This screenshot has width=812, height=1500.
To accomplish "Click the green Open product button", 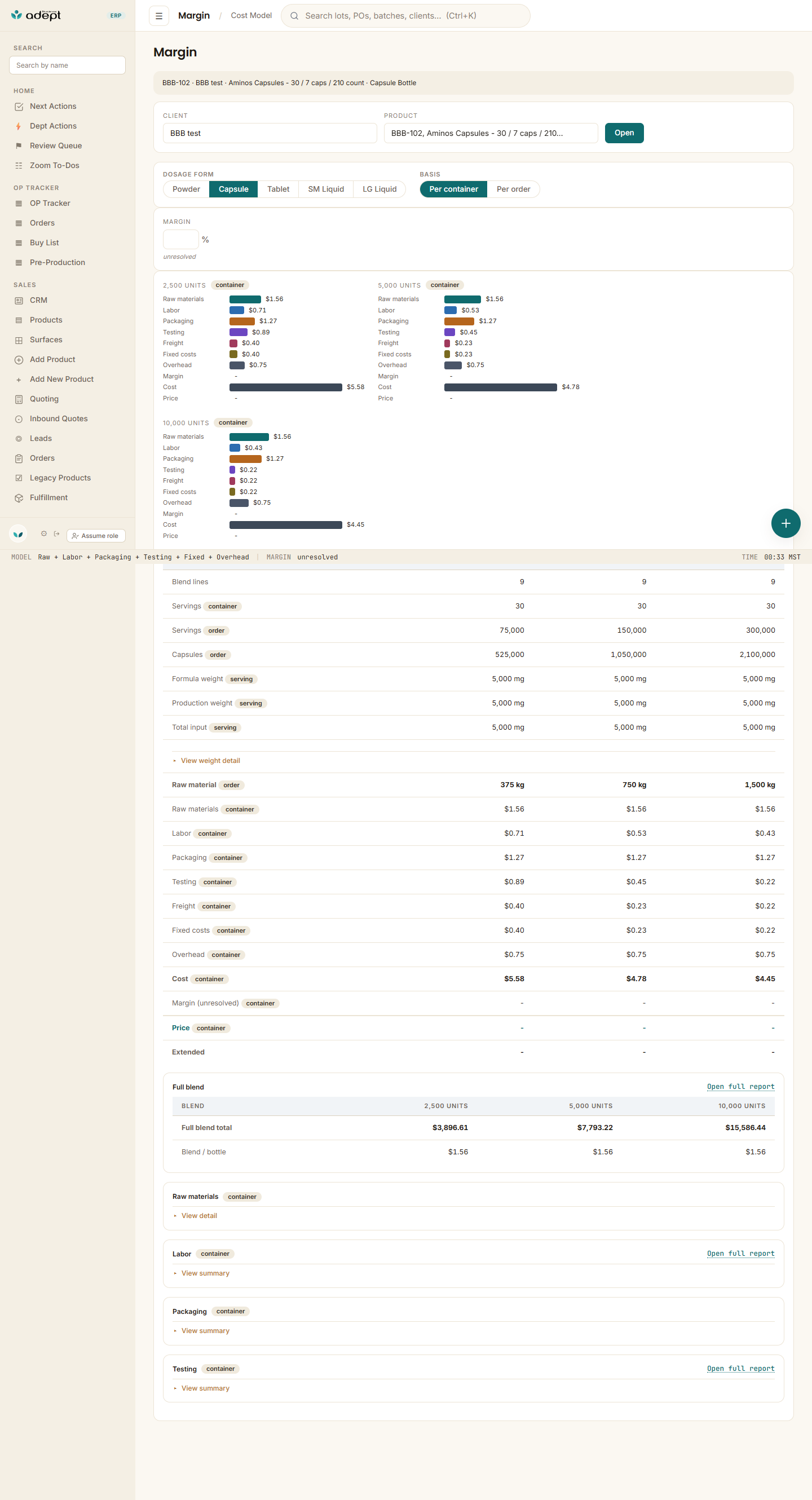I will 624,133.
